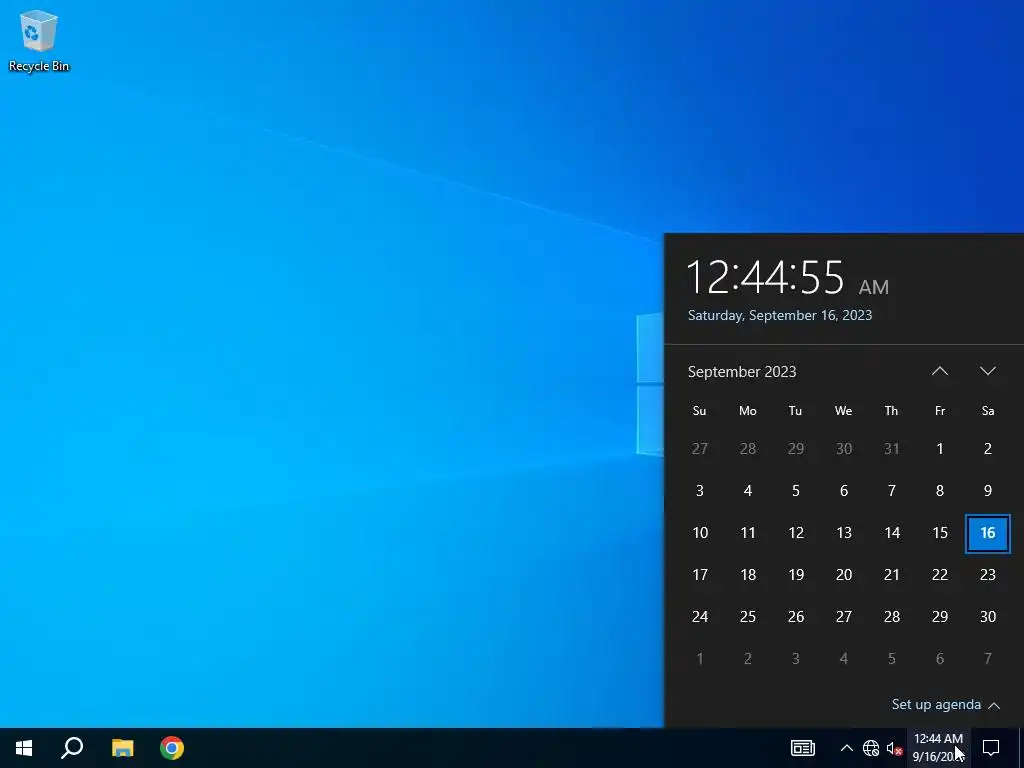
Task: Select day 21 in the calendar
Action: coord(891,575)
